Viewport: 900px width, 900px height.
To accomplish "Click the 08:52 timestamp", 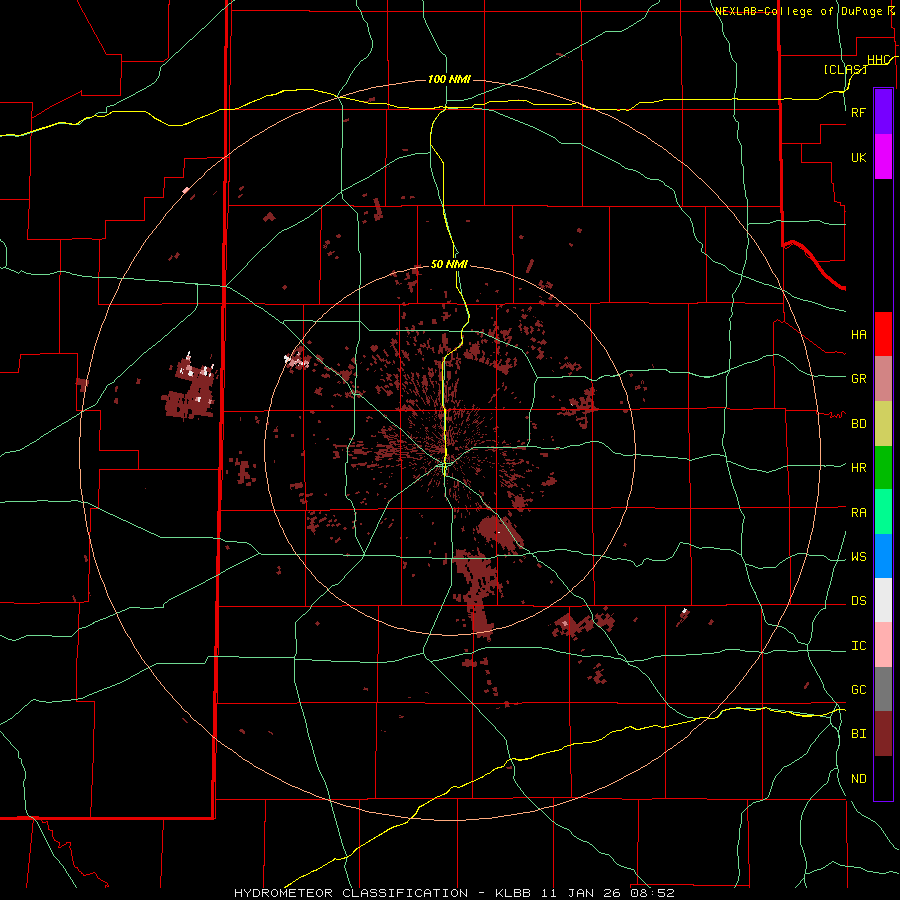I will point(651,893).
